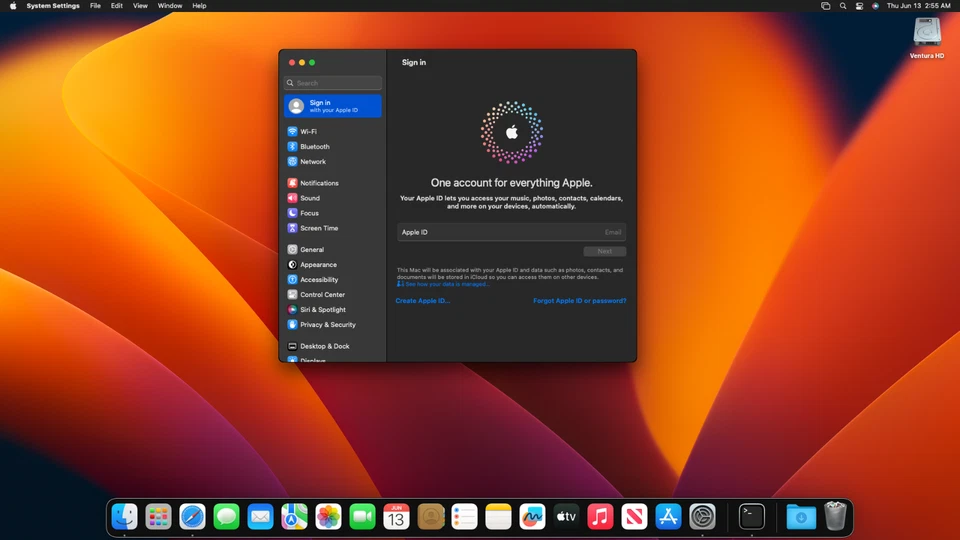Open Trash from the Dock
Screen dimensions: 960x540
point(835,516)
